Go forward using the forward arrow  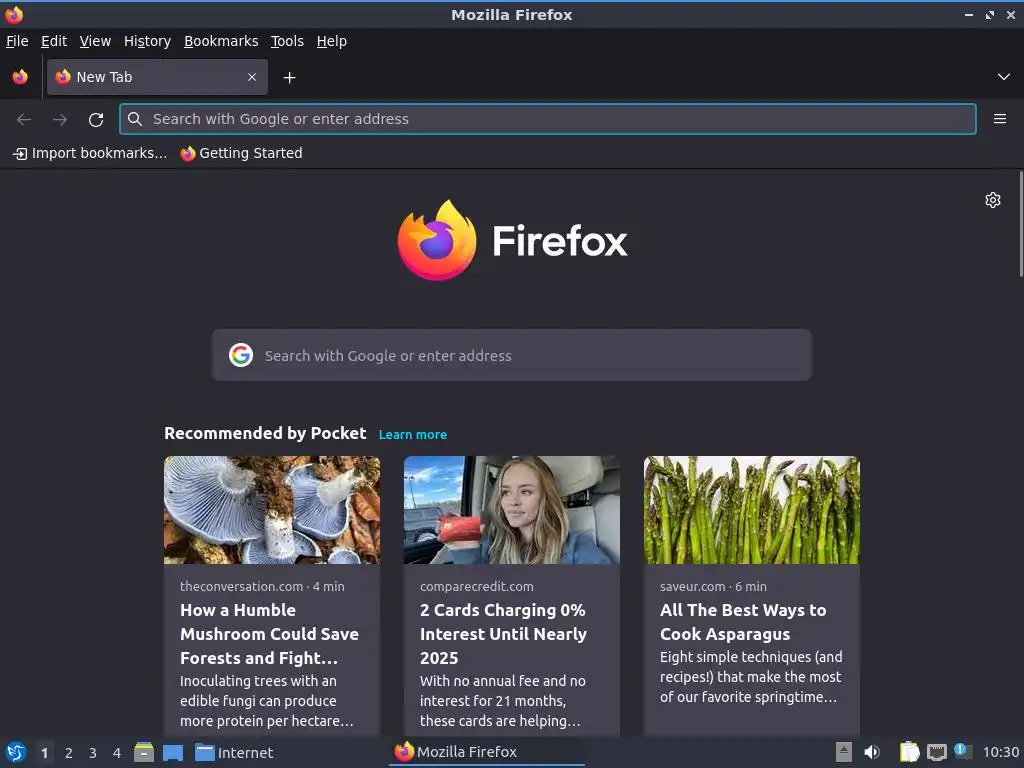click(x=60, y=120)
